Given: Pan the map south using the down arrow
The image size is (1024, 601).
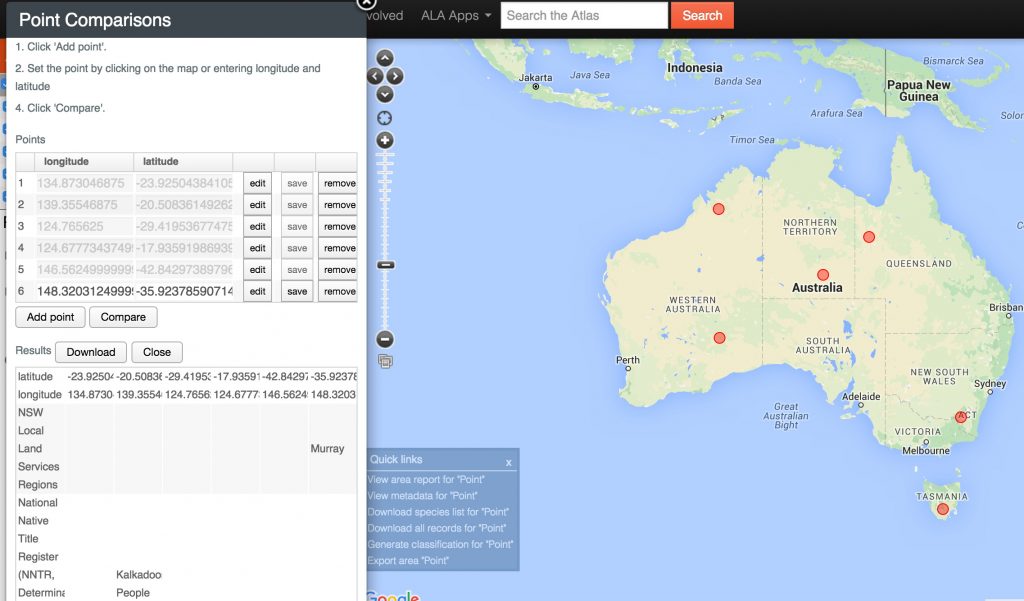Looking at the screenshot, I should 384,93.
